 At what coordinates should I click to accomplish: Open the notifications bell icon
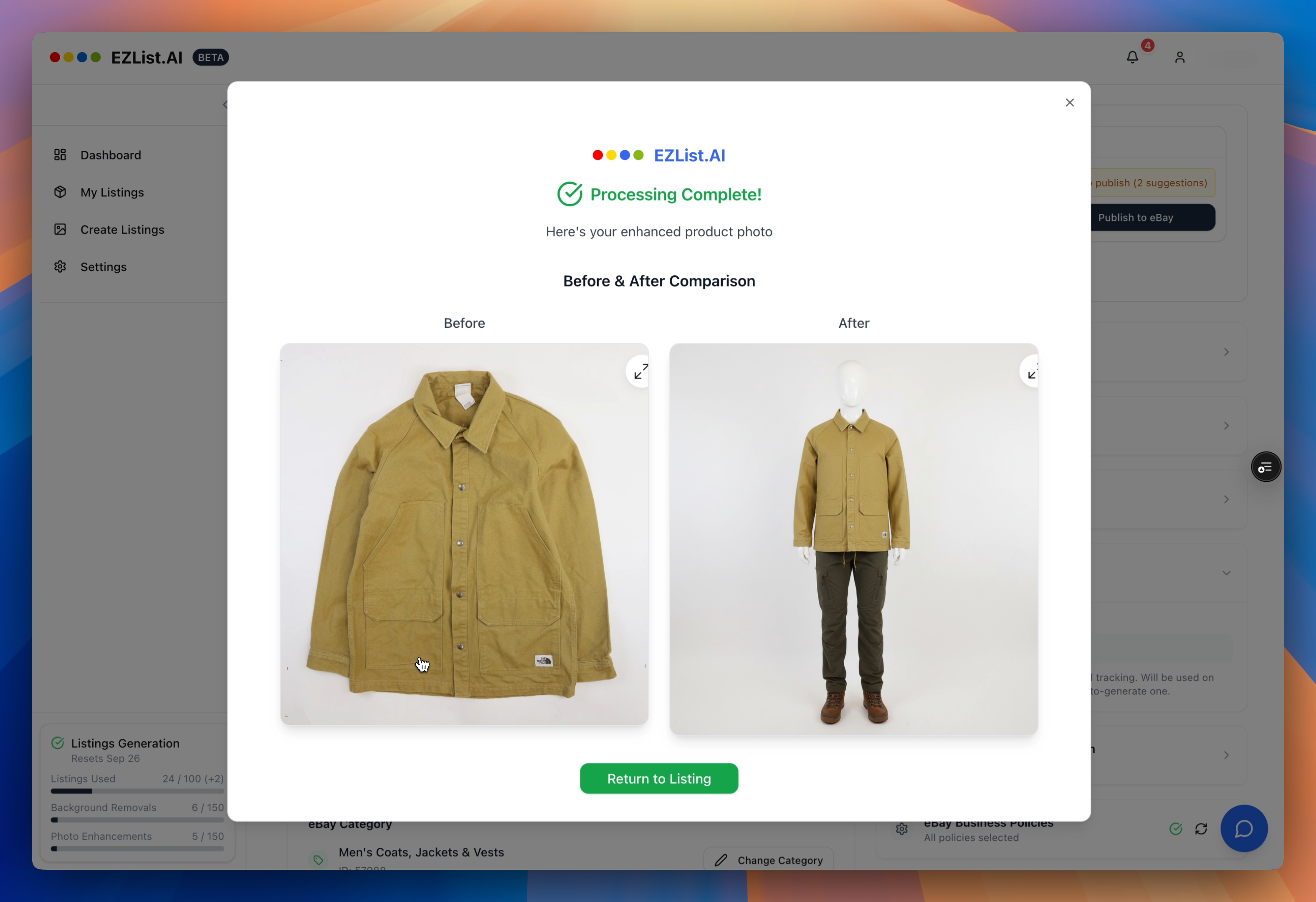point(1132,57)
